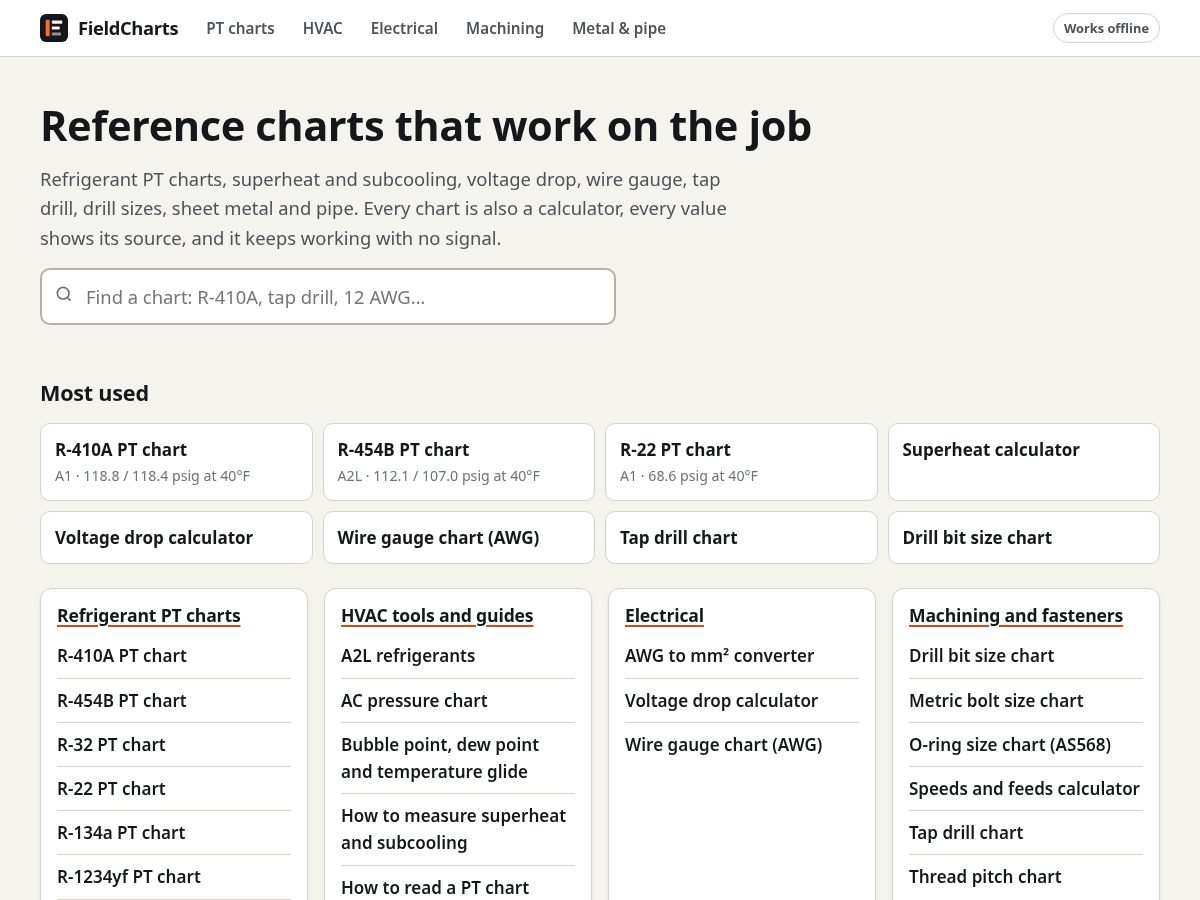1200x900 pixels.
Task: Open the Electrical nav item
Action: (x=404, y=28)
